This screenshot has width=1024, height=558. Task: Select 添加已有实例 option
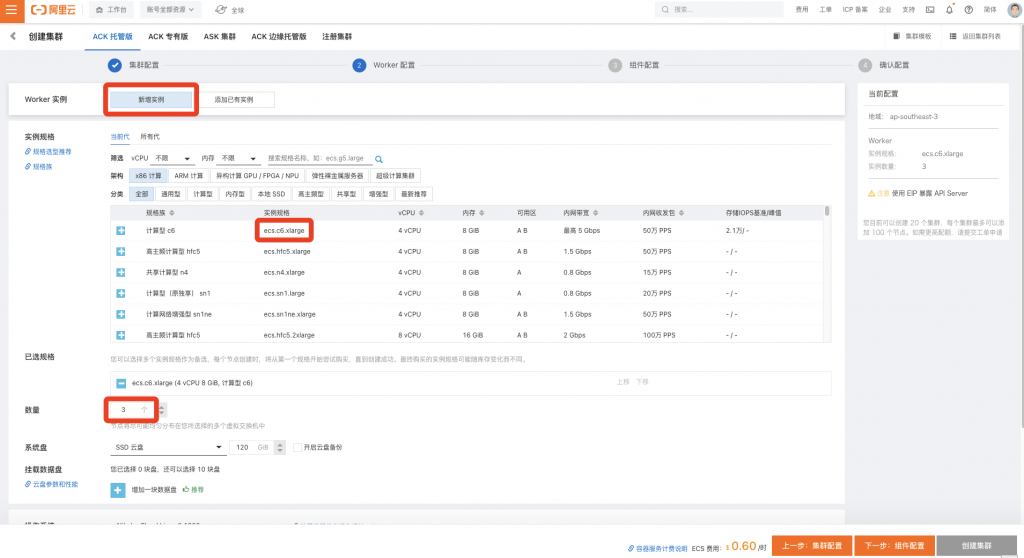click(234, 100)
